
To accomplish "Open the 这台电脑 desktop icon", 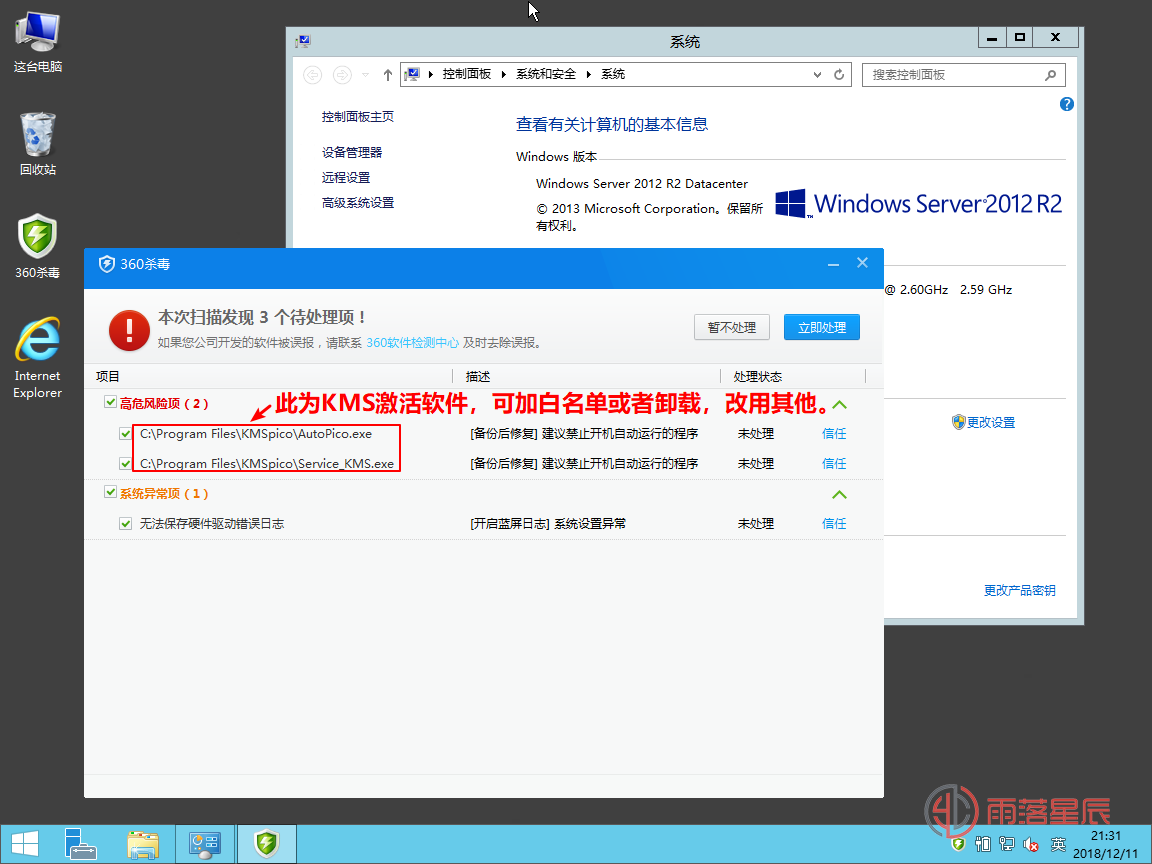I will (x=37, y=42).
